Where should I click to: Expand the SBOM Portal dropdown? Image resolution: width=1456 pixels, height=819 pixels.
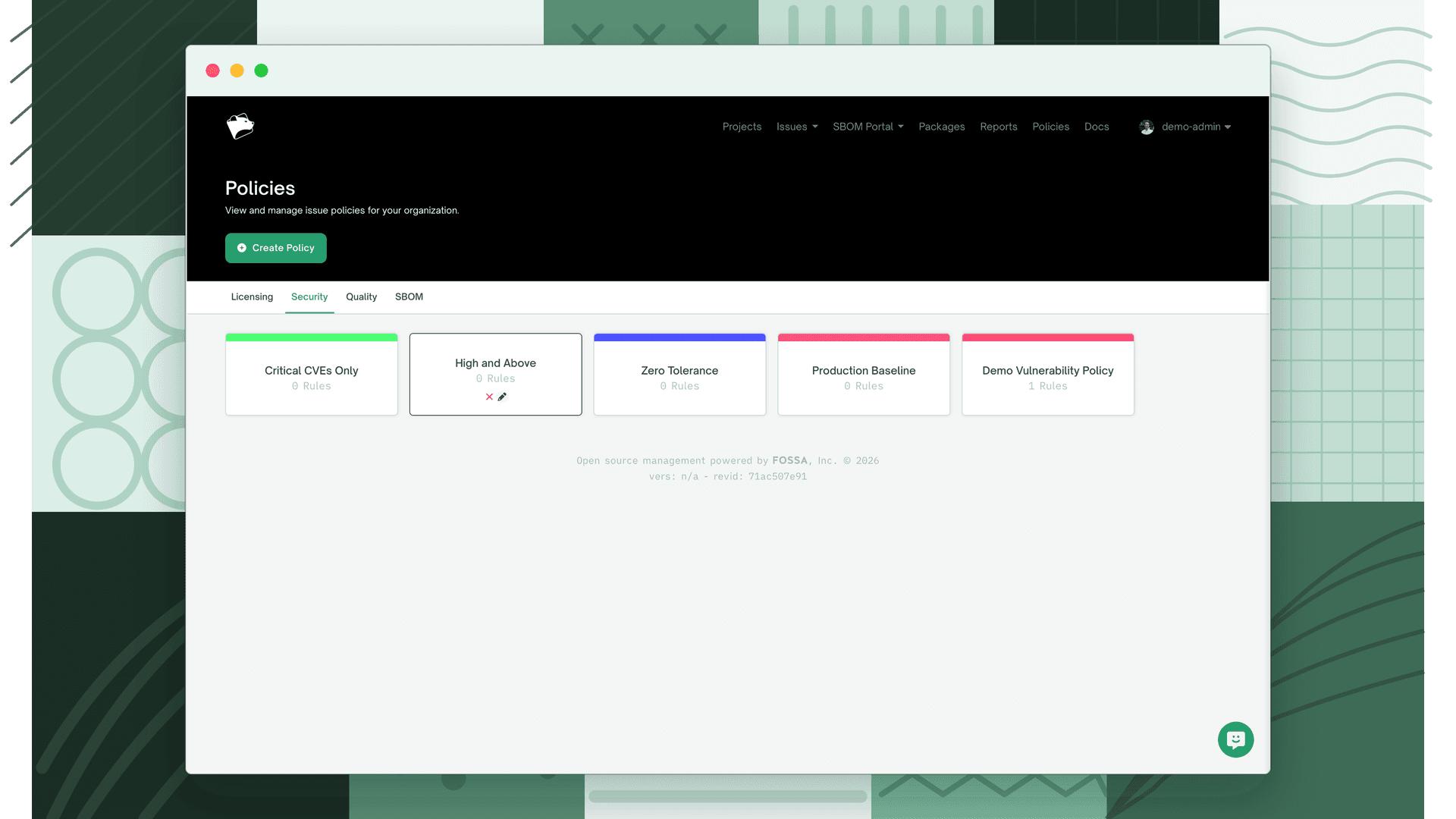[868, 127]
